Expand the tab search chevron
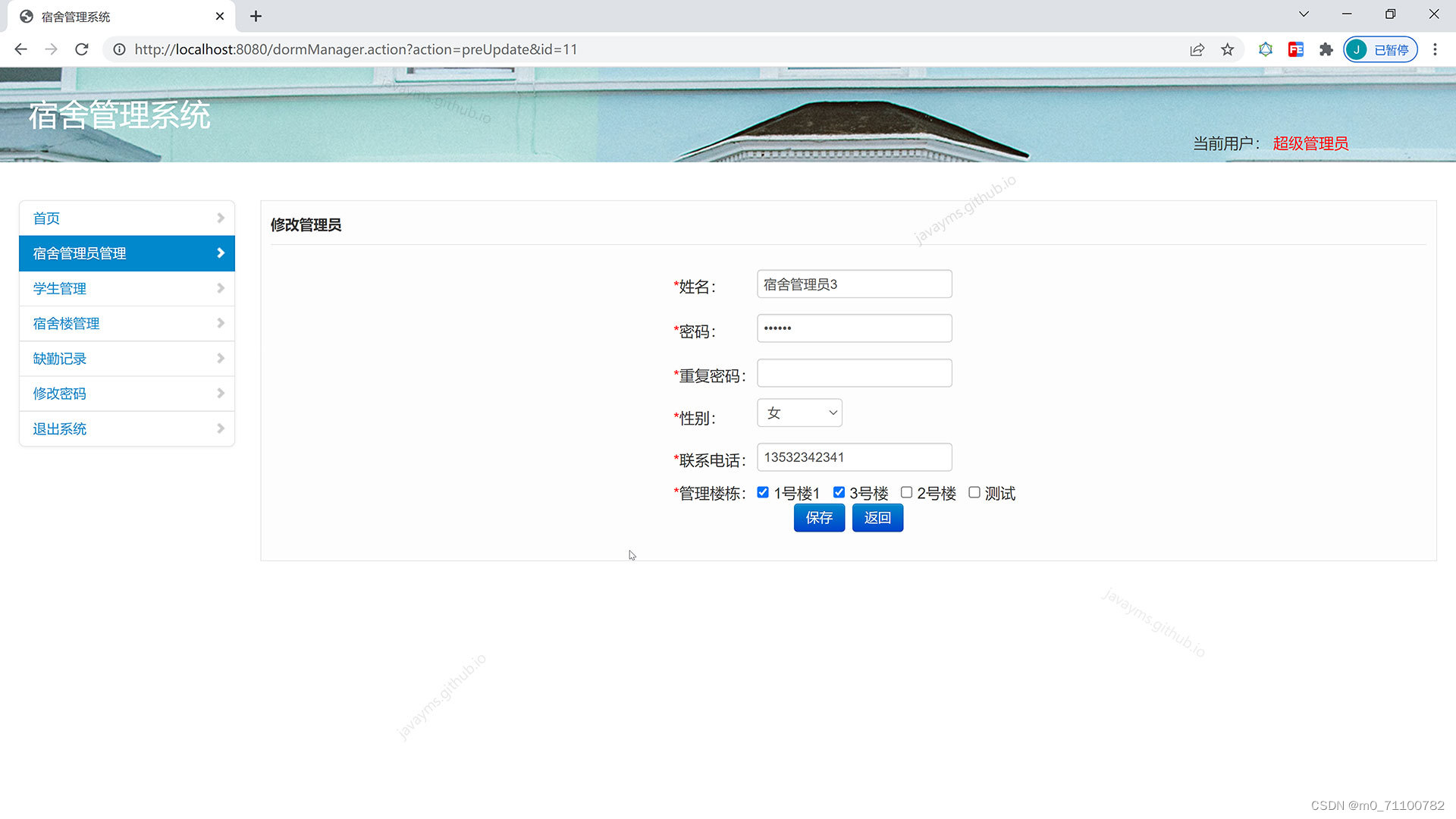 [1304, 14]
